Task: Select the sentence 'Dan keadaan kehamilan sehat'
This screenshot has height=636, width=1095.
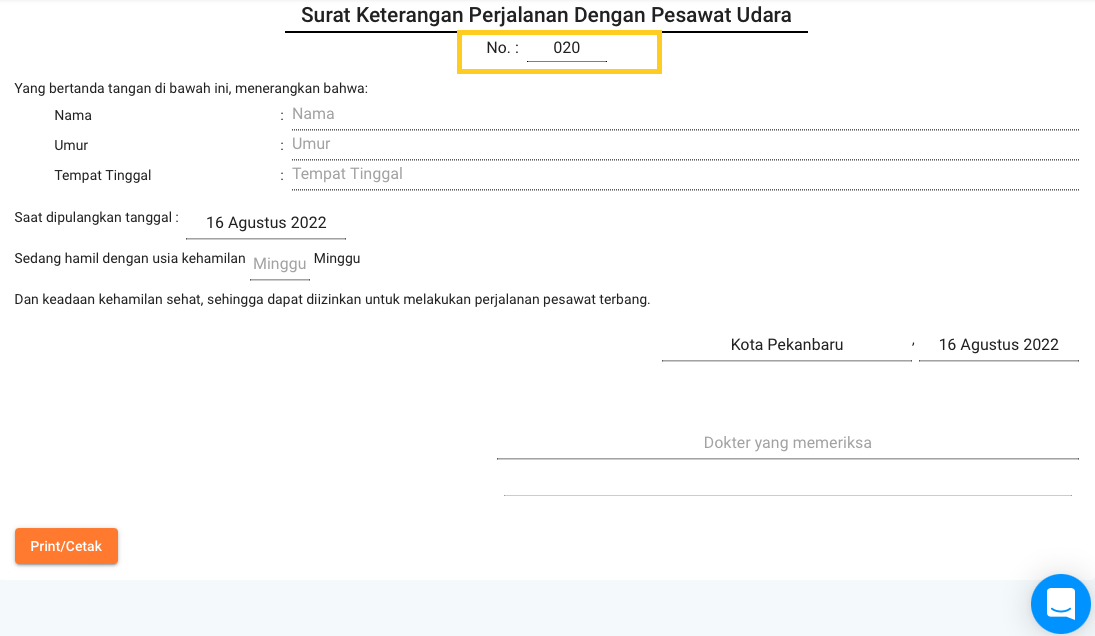Action: tap(109, 299)
